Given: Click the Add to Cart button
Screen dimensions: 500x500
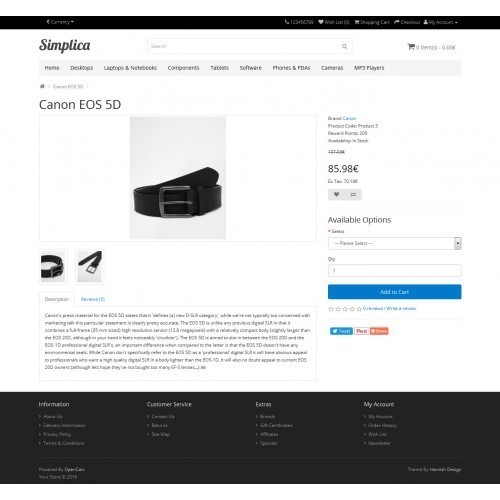Looking at the screenshot, I should click(x=395, y=292).
